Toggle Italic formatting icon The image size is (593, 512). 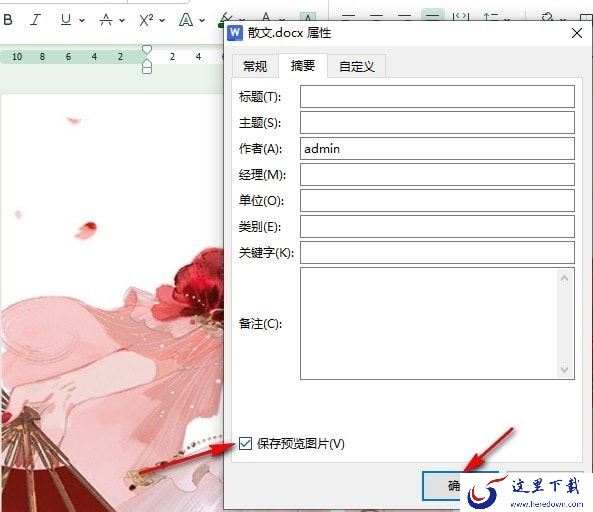[36, 19]
